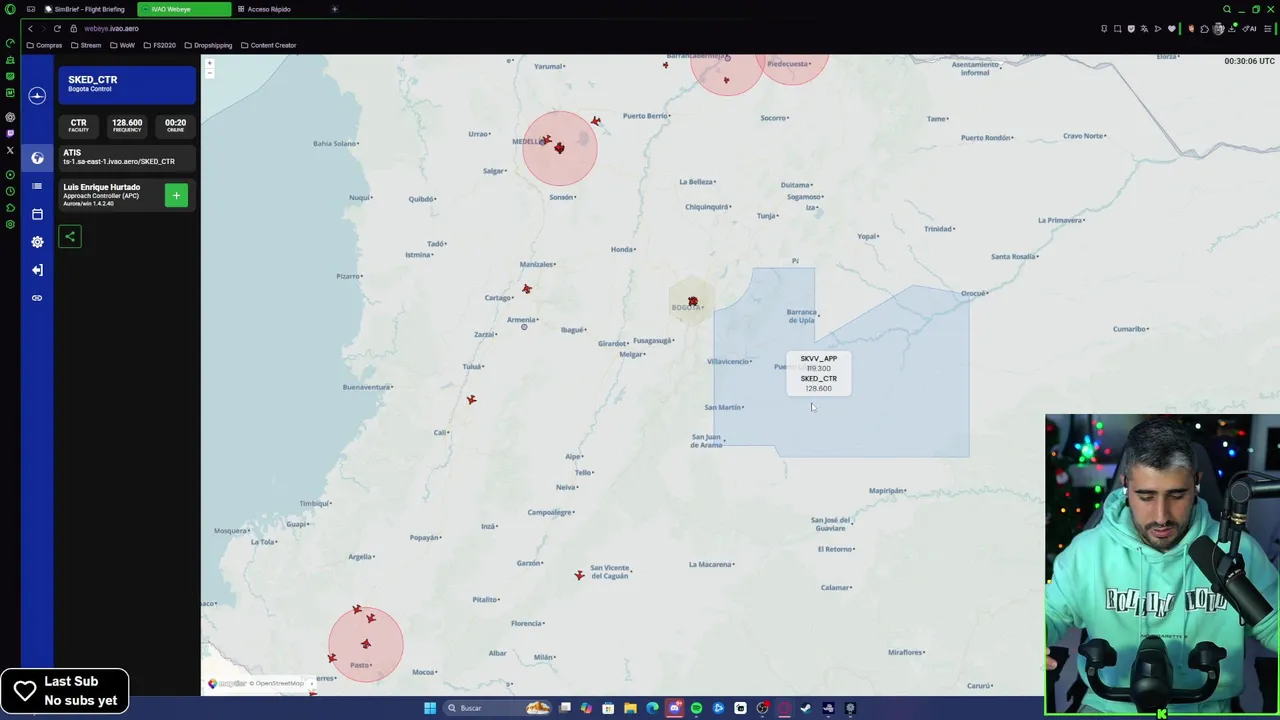
Task: Click the aircraft marker near Tuluá
Action: point(471,399)
